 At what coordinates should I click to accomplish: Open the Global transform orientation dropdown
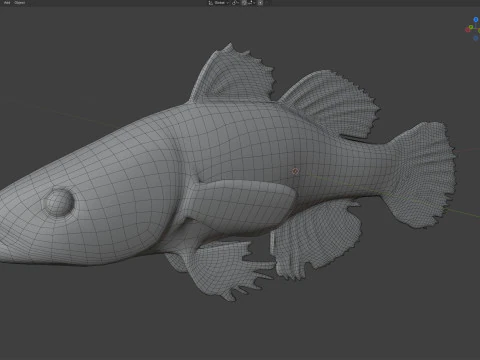tap(219, 3)
